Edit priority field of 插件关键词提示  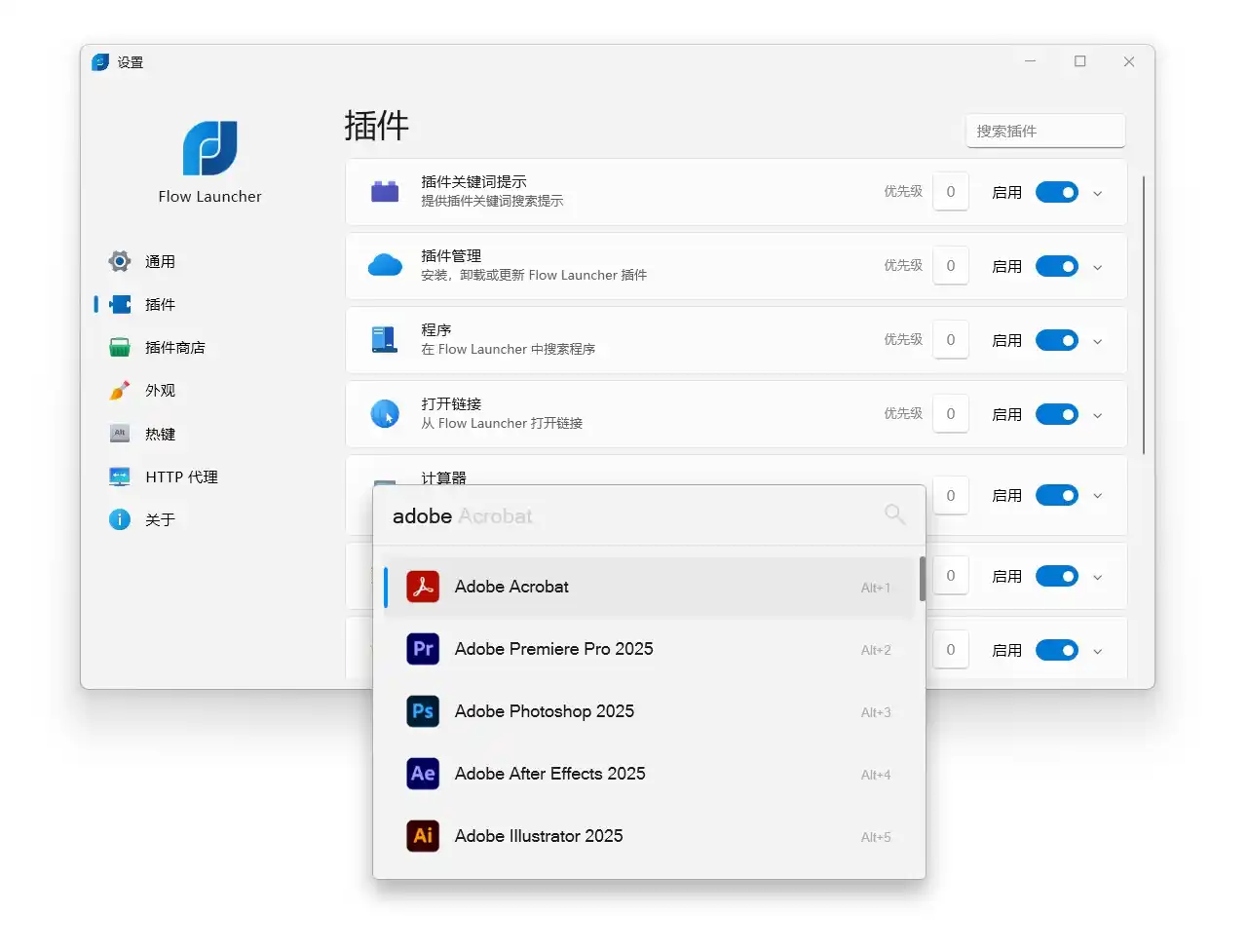tap(951, 192)
